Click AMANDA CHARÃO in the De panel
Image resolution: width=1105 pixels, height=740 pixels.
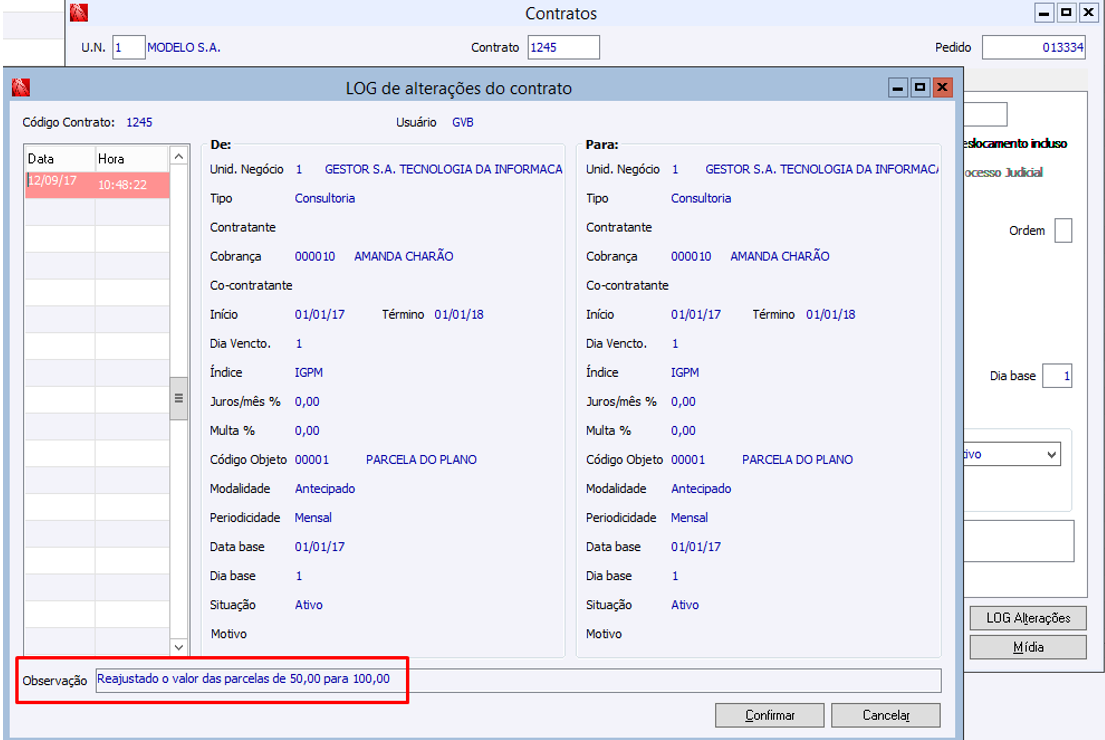pyautogui.click(x=404, y=257)
